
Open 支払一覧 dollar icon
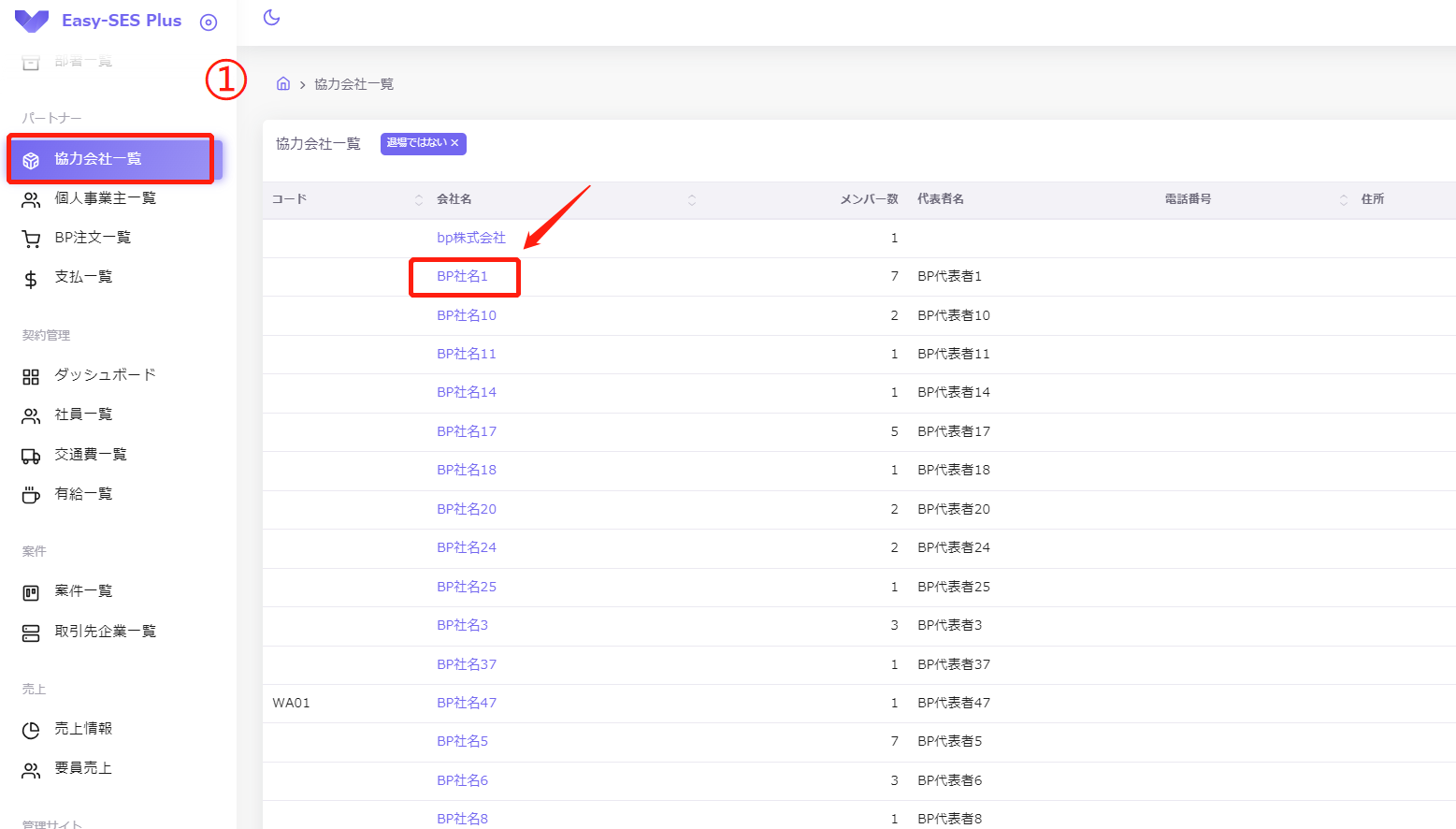(31, 279)
